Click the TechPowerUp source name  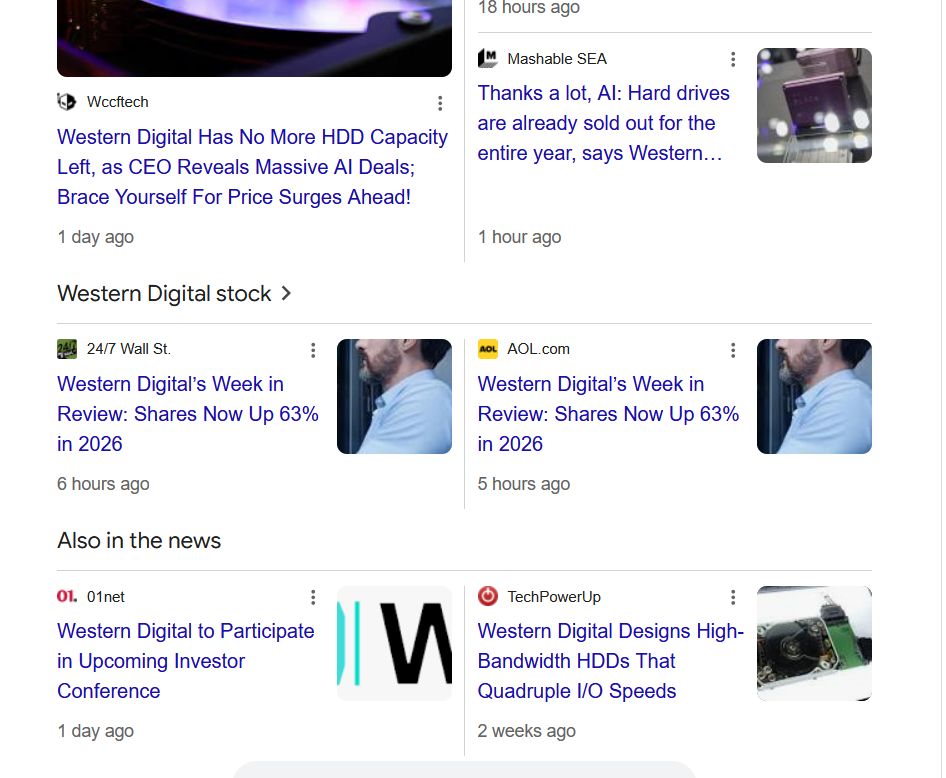554,596
